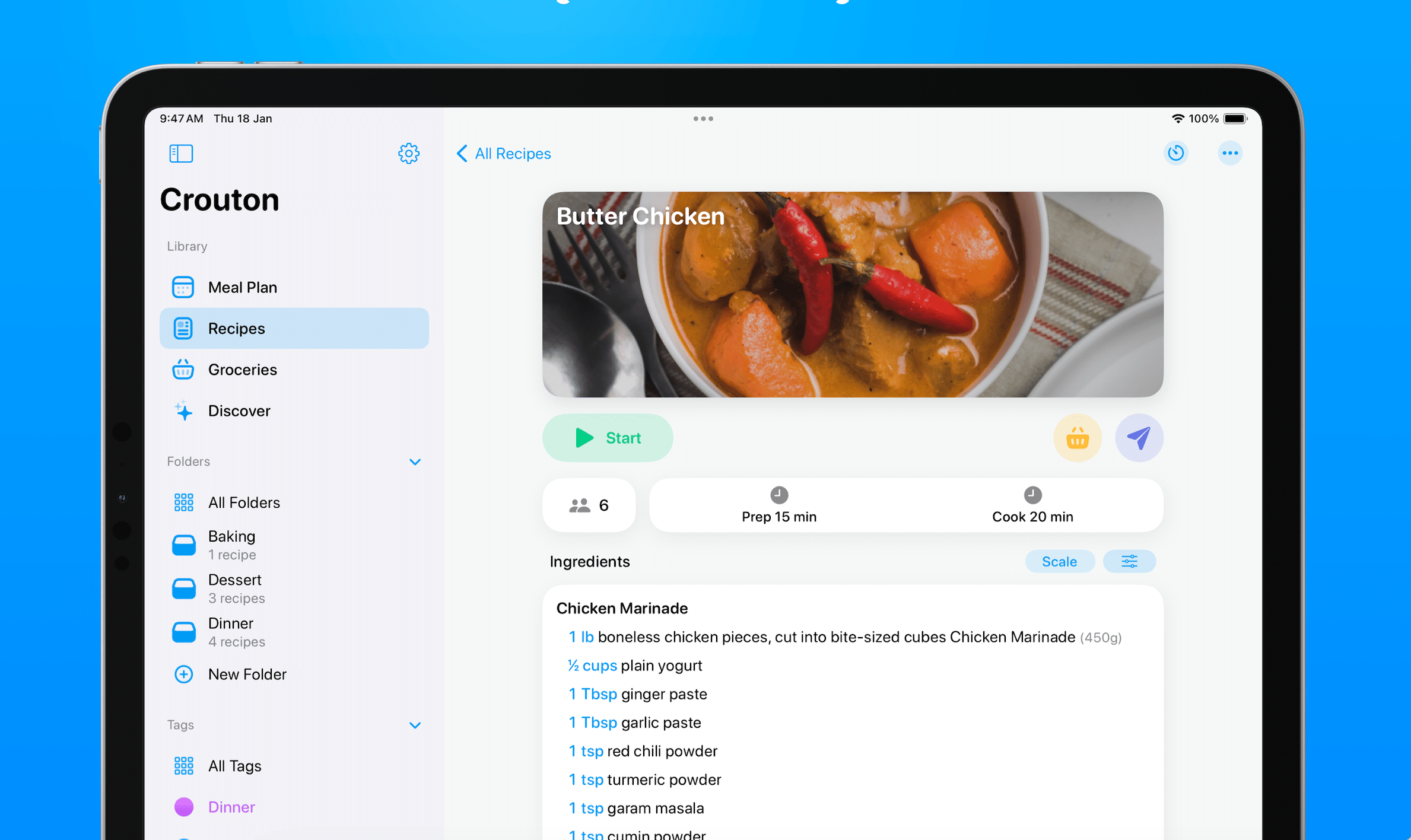The image size is (1411, 840).
Task: Click the New Folder plus icon
Action: point(183,673)
